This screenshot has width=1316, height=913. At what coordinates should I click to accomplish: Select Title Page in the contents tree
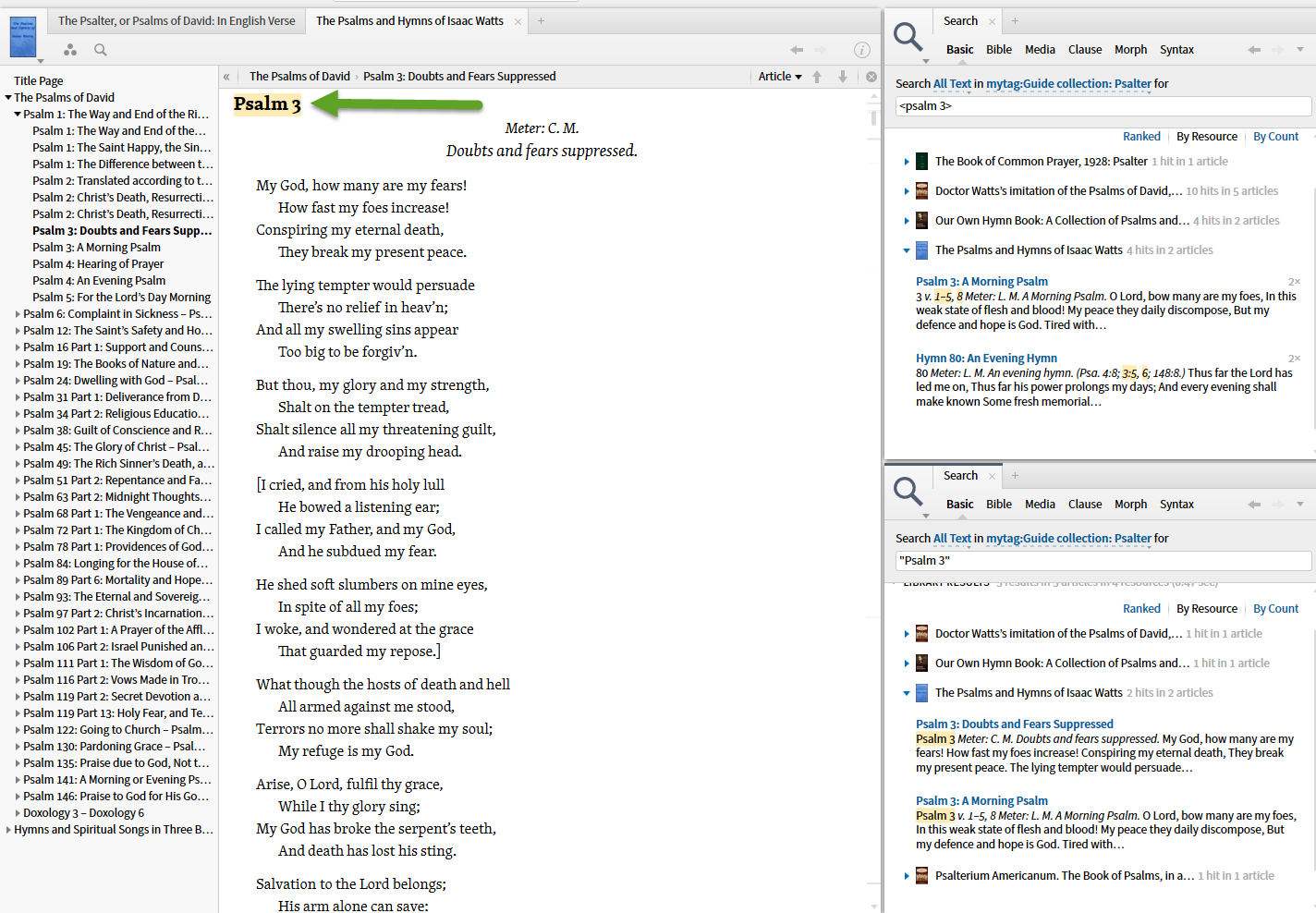pos(39,81)
